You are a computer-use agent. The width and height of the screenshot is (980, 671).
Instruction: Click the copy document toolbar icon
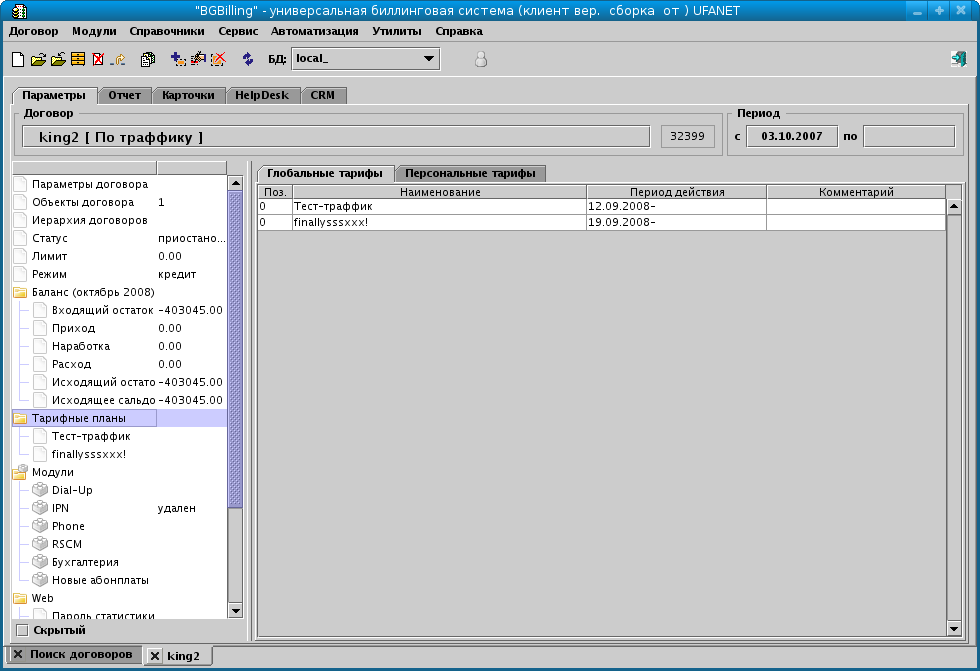pos(147,59)
